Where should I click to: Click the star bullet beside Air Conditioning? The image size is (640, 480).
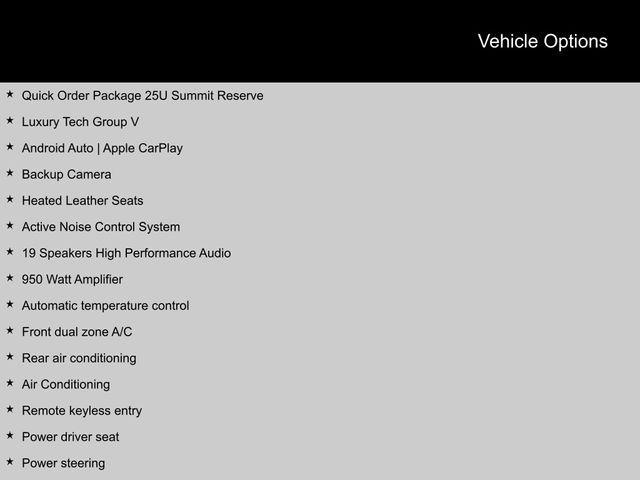point(10,384)
